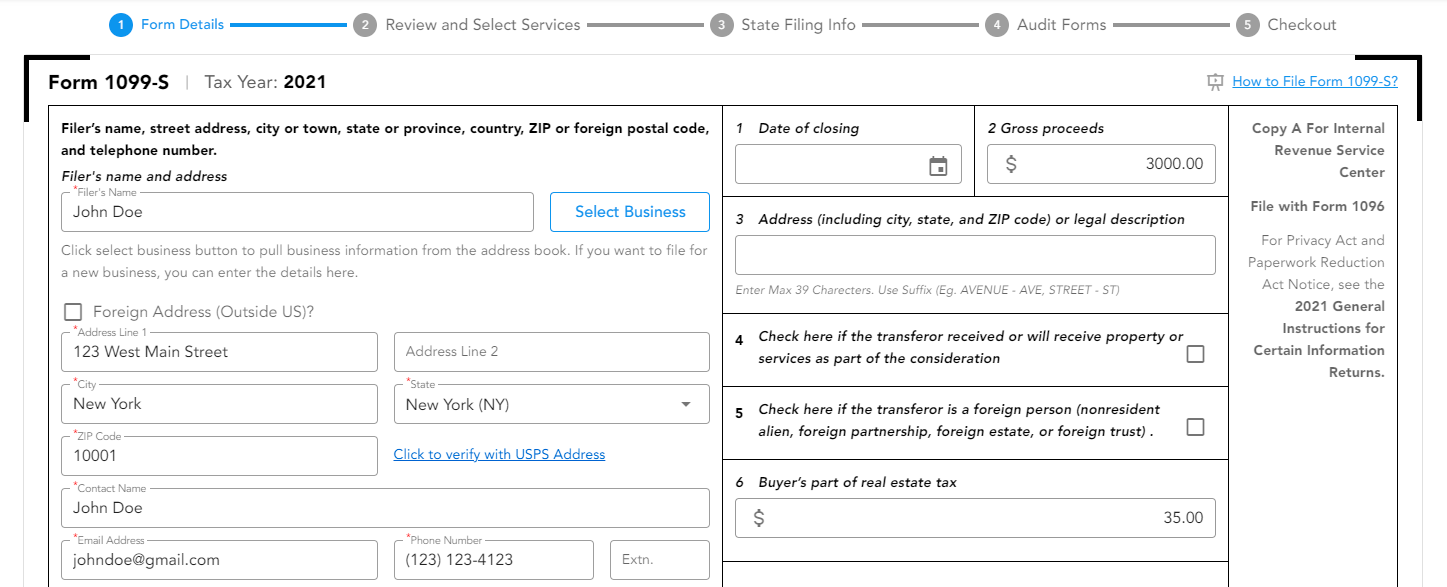Image resolution: width=1447 pixels, height=587 pixels.
Task: Click the Address Line 2 field
Action: pos(551,352)
